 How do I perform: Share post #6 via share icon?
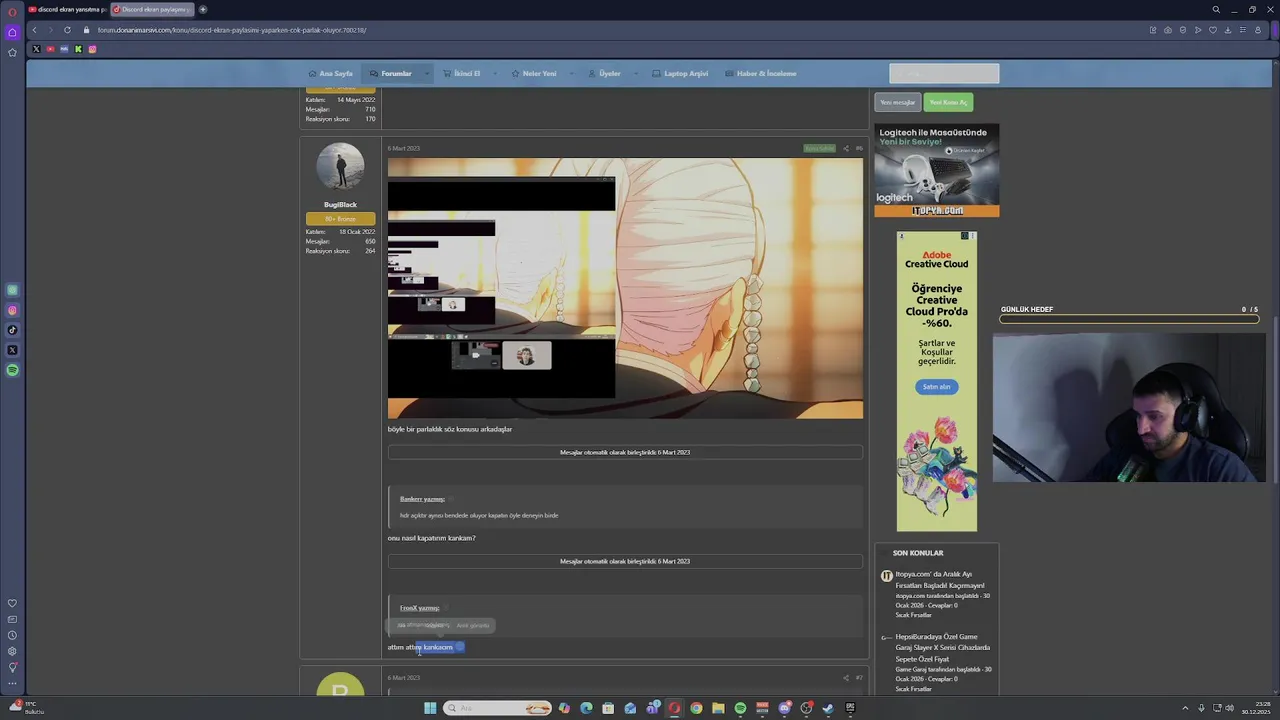coord(846,148)
